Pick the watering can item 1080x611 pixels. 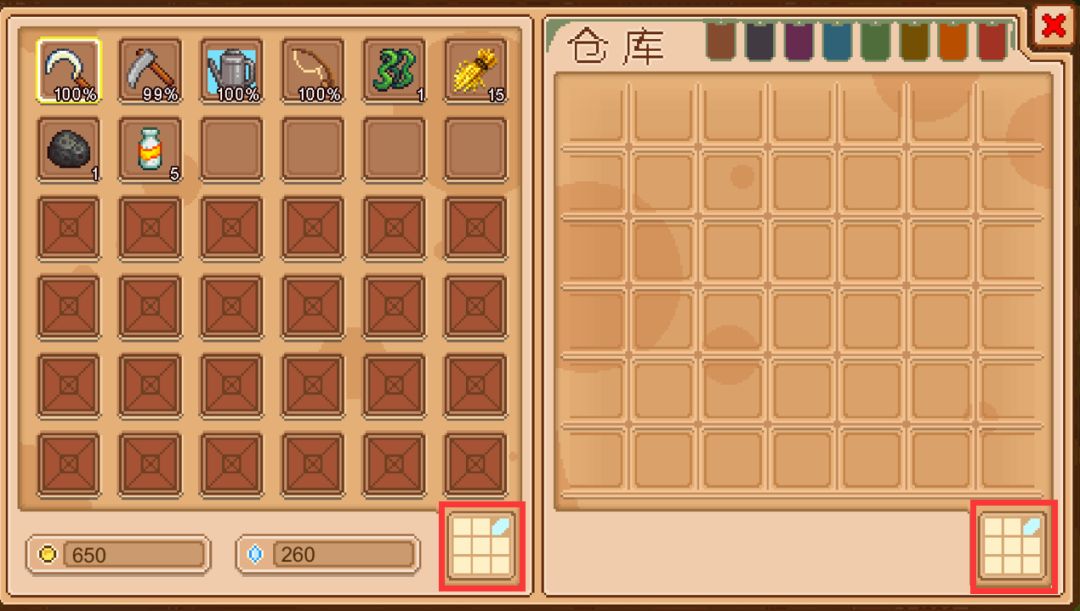[231, 71]
